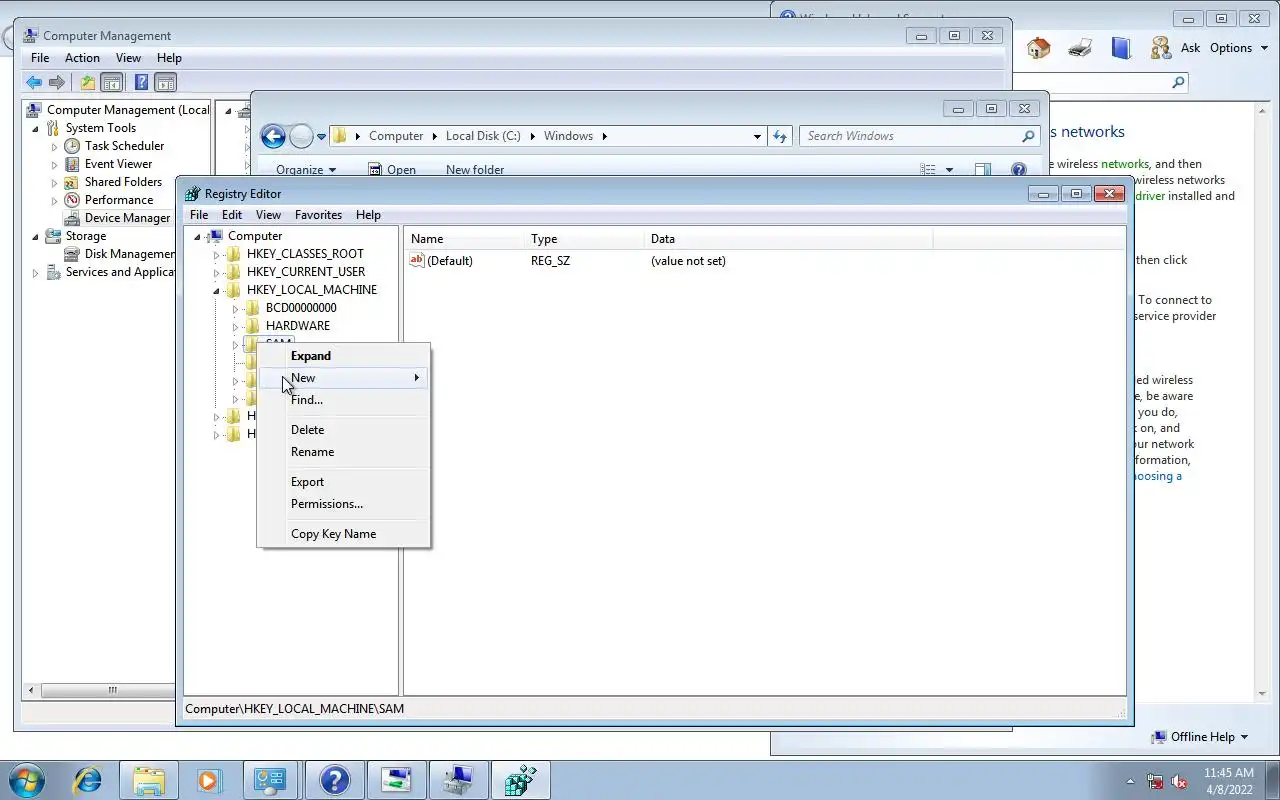The width and height of the screenshot is (1280, 800).
Task: Click the change view icon in Explorer
Action: point(928,170)
